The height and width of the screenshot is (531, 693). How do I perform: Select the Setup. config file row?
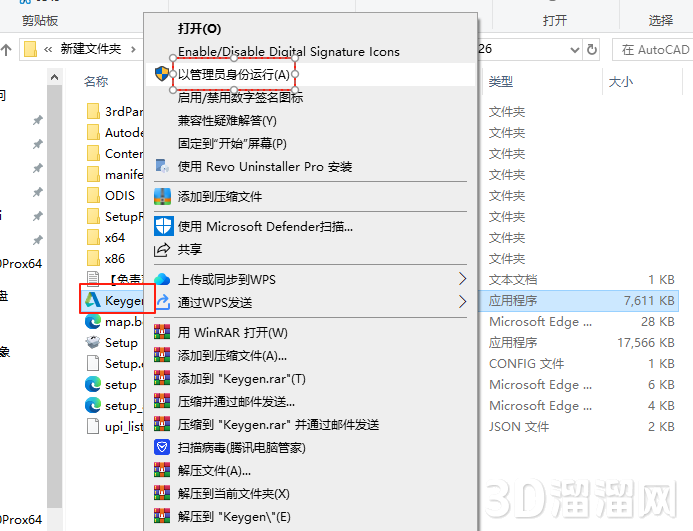[114, 363]
